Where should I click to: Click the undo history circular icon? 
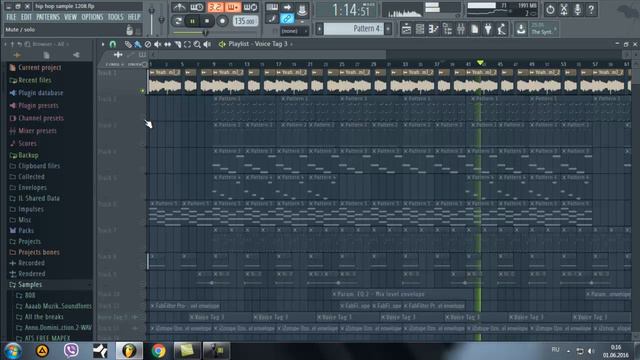pyautogui.click(x=550, y=9)
